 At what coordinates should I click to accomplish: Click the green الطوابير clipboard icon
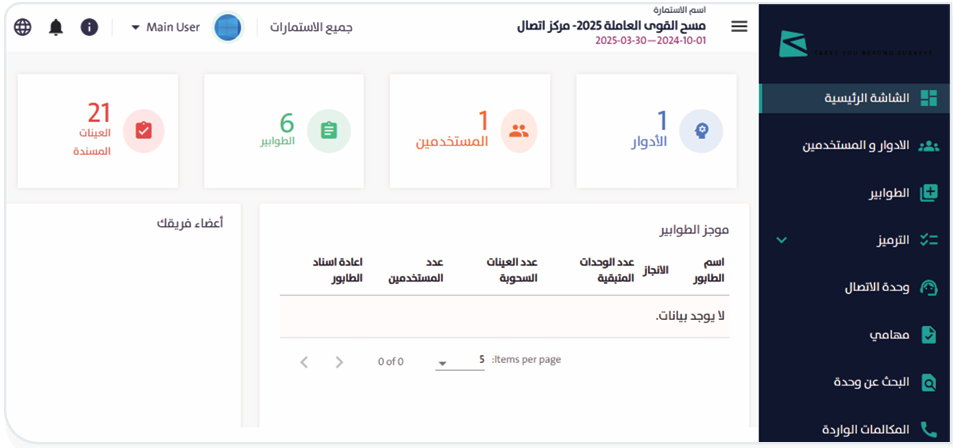tap(328, 131)
